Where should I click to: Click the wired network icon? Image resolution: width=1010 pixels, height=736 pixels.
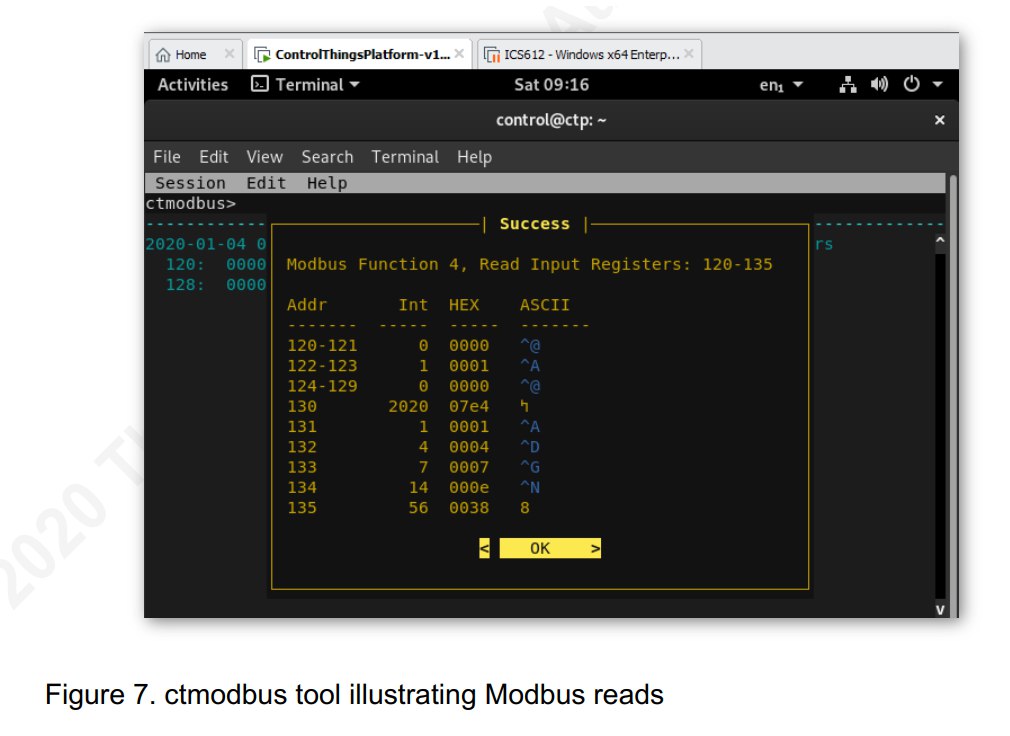point(848,85)
